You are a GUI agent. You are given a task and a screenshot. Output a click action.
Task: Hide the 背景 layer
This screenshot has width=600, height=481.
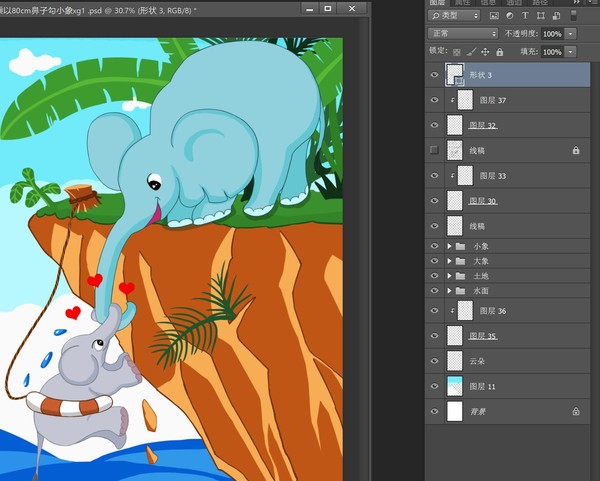434,411
